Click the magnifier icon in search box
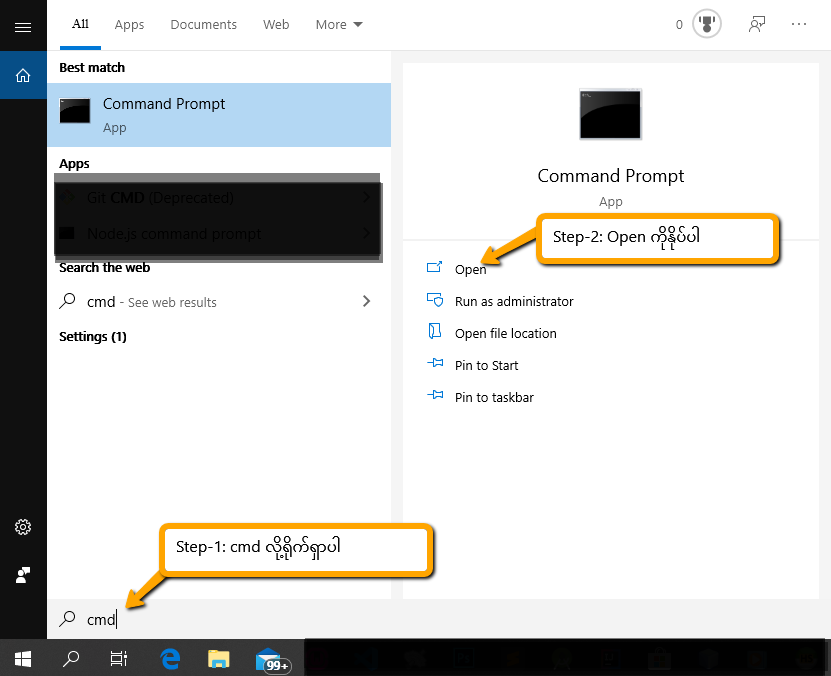 click(x=67, y=618)
